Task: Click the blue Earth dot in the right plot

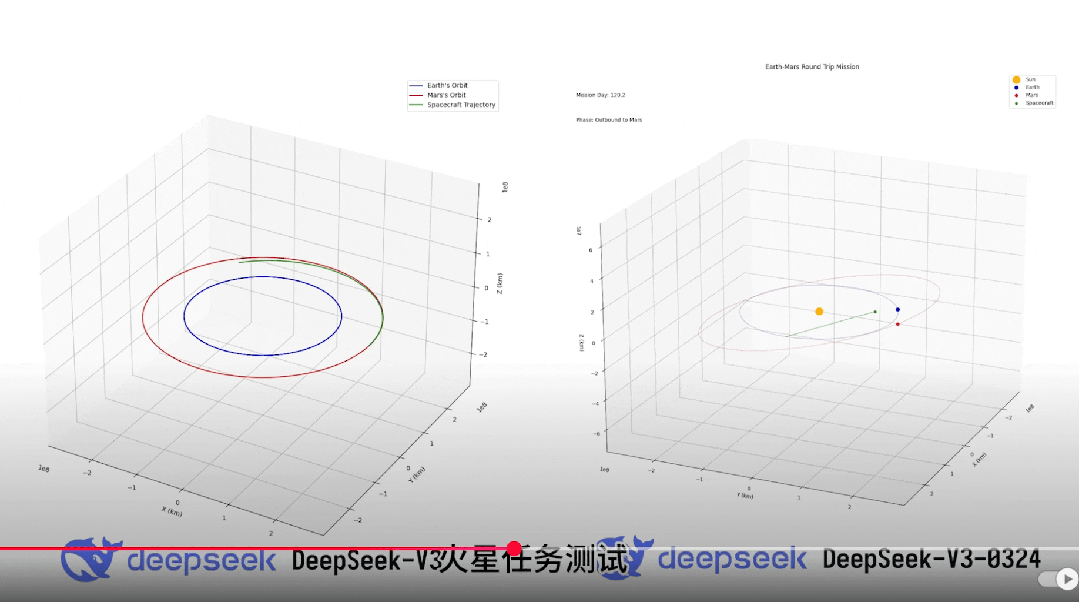Action: pos(897,310)
